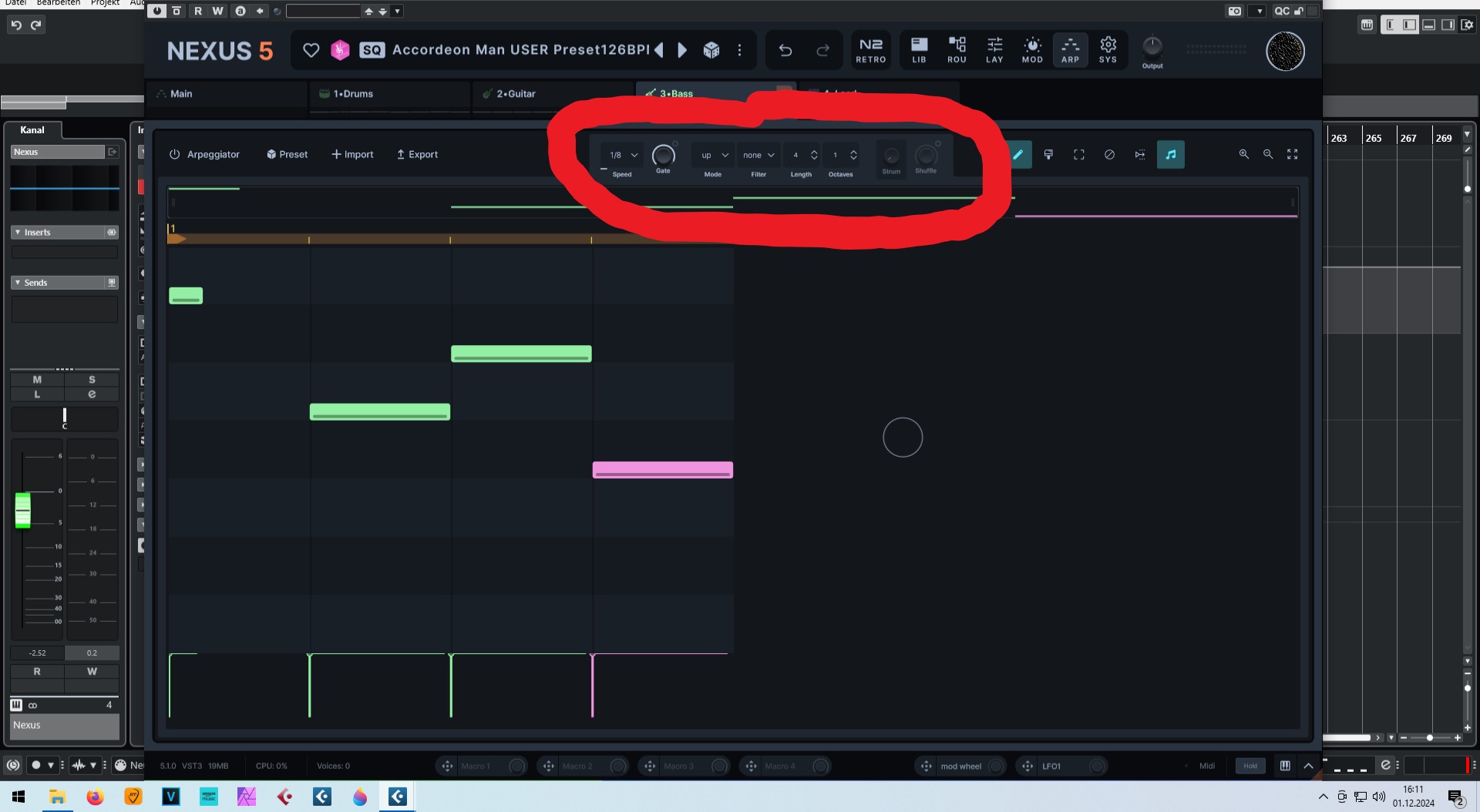1480x812 pixels.
Task: Adjust the Gate knob
Action: click(x=663, y=156)
